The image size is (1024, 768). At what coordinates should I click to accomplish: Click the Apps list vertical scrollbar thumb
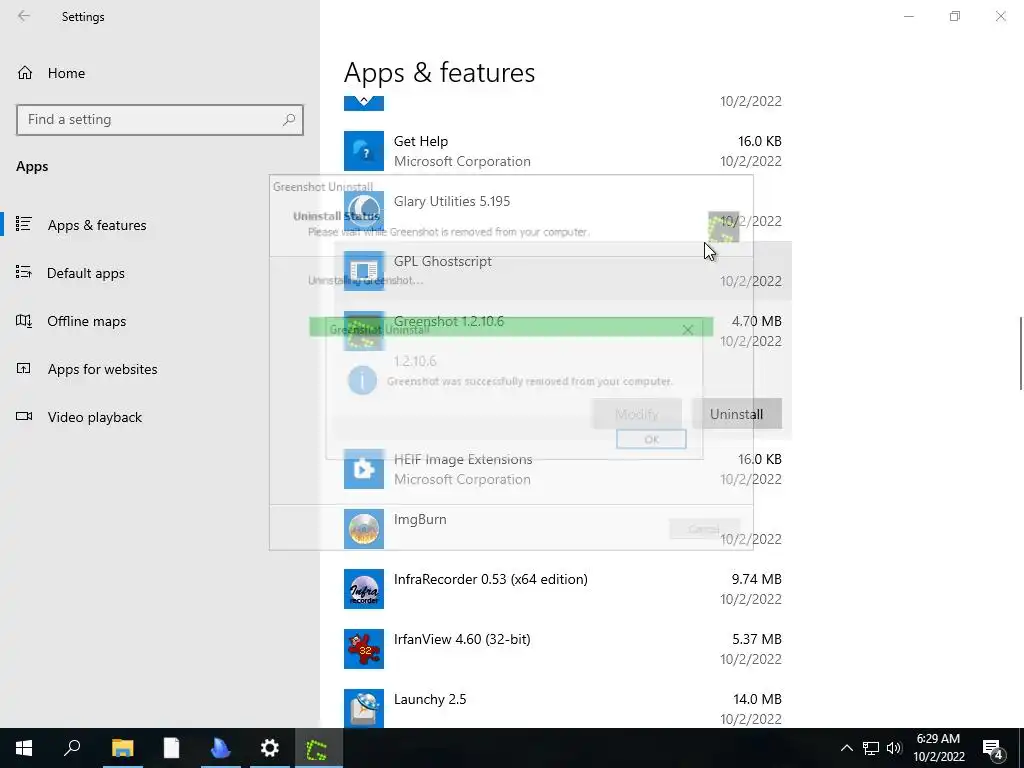point(1021,353)
